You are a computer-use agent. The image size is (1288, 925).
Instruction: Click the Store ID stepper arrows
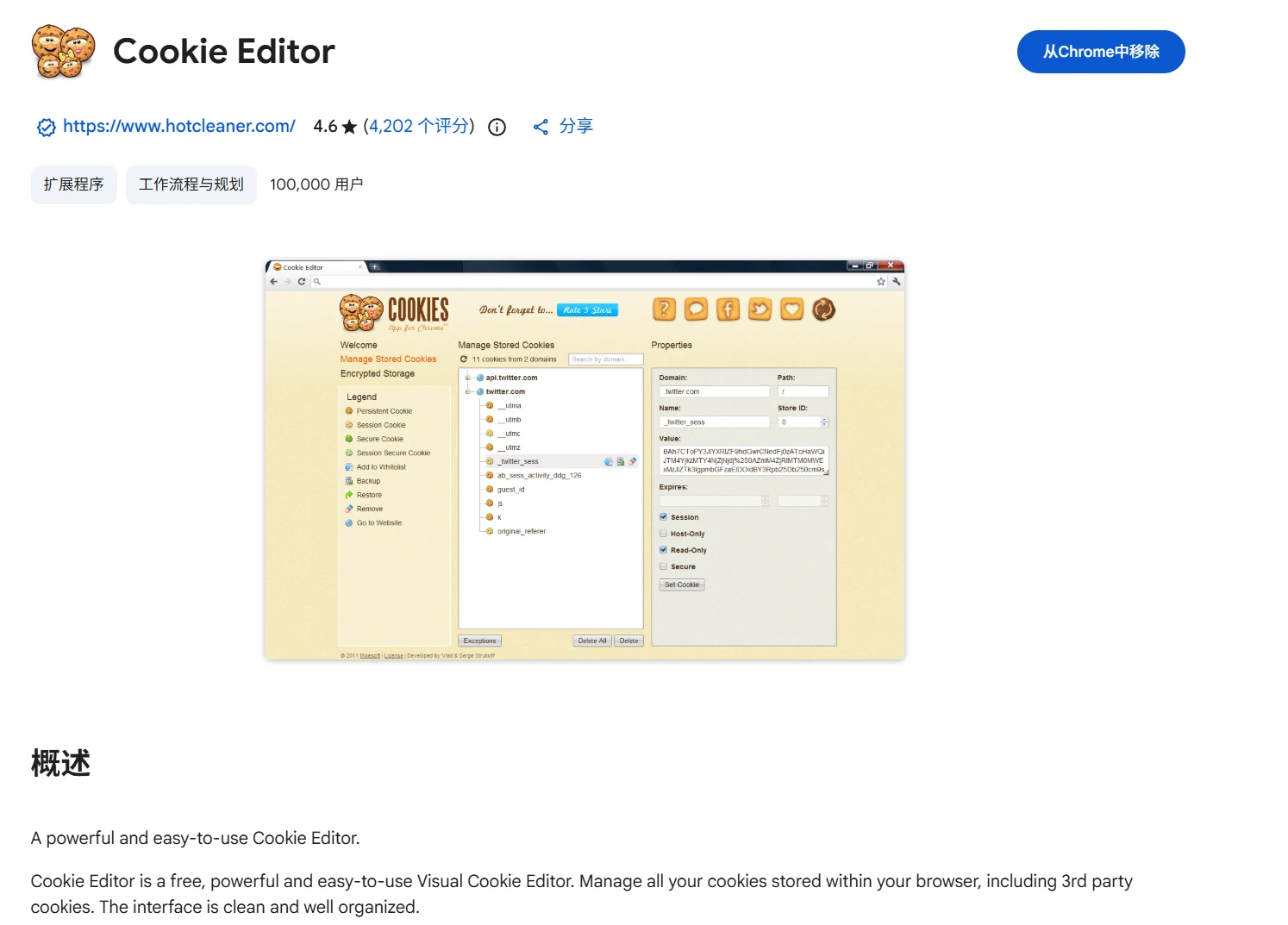824,422
